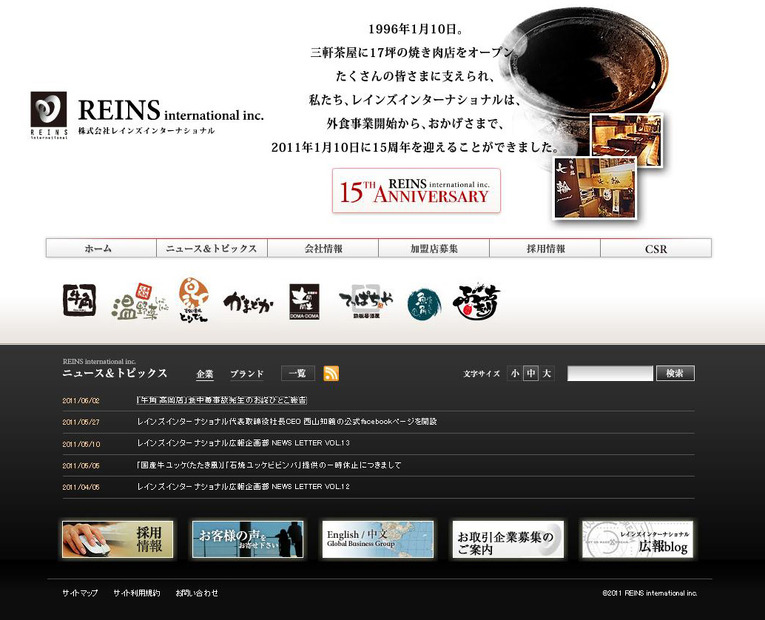
Task: Switch news filter to ブランド
Action: [247, 374]
